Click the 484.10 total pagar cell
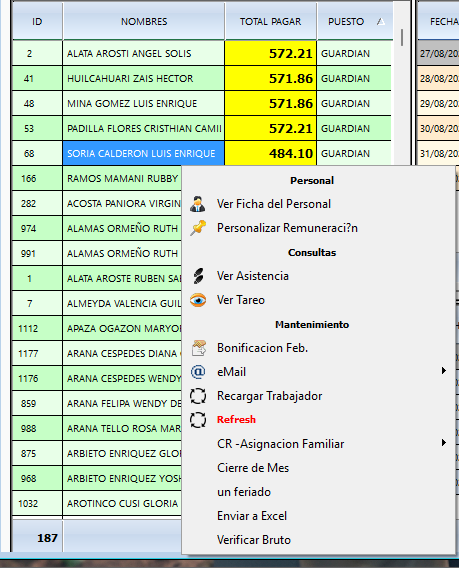This screenshot has height=570, width=459. [270, 153]
